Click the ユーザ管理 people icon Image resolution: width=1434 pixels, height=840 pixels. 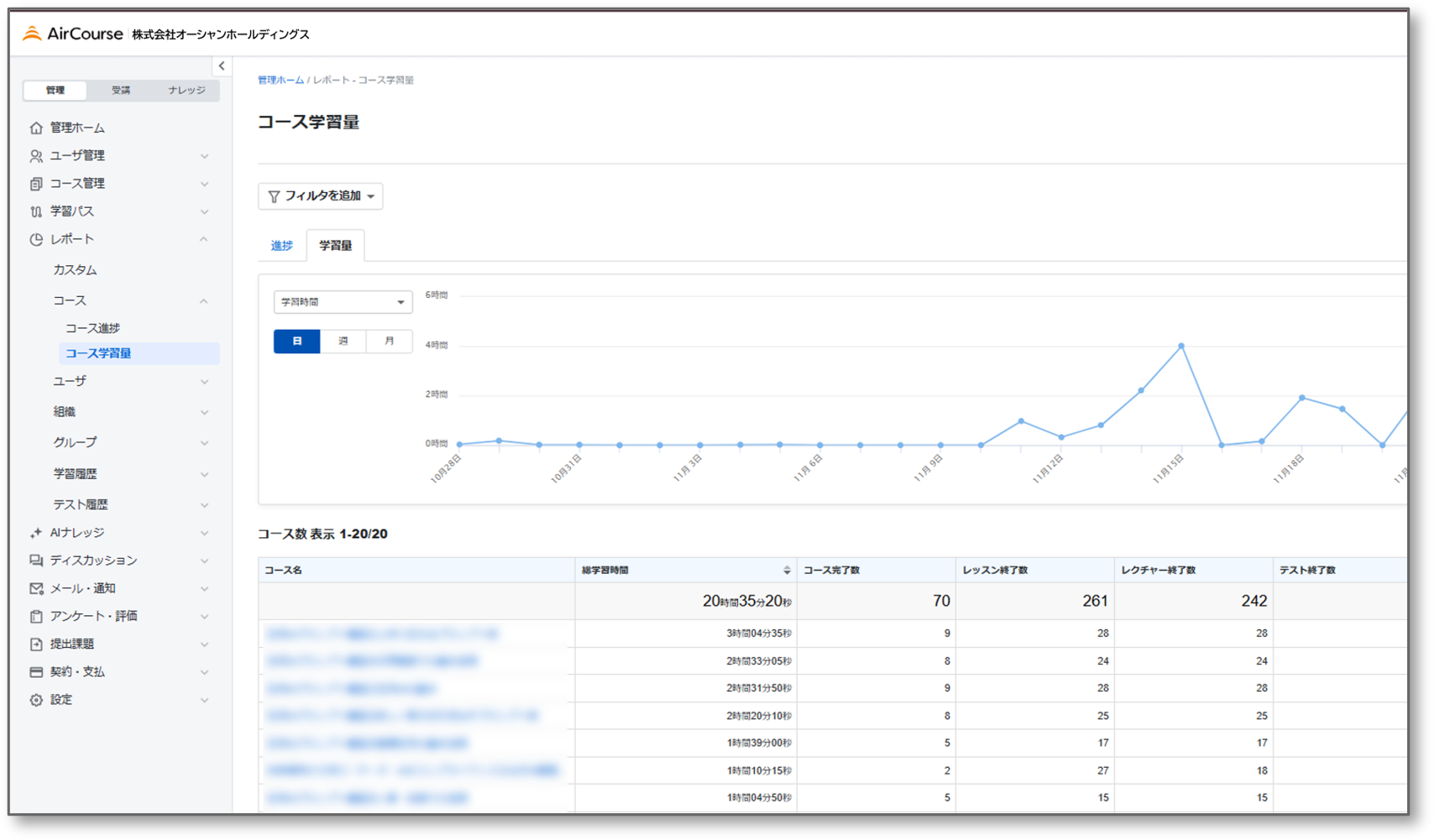[36, 156]
